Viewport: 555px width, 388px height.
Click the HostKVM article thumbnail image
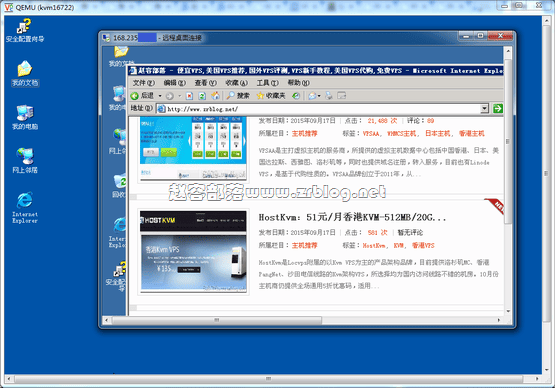(193, 251)
